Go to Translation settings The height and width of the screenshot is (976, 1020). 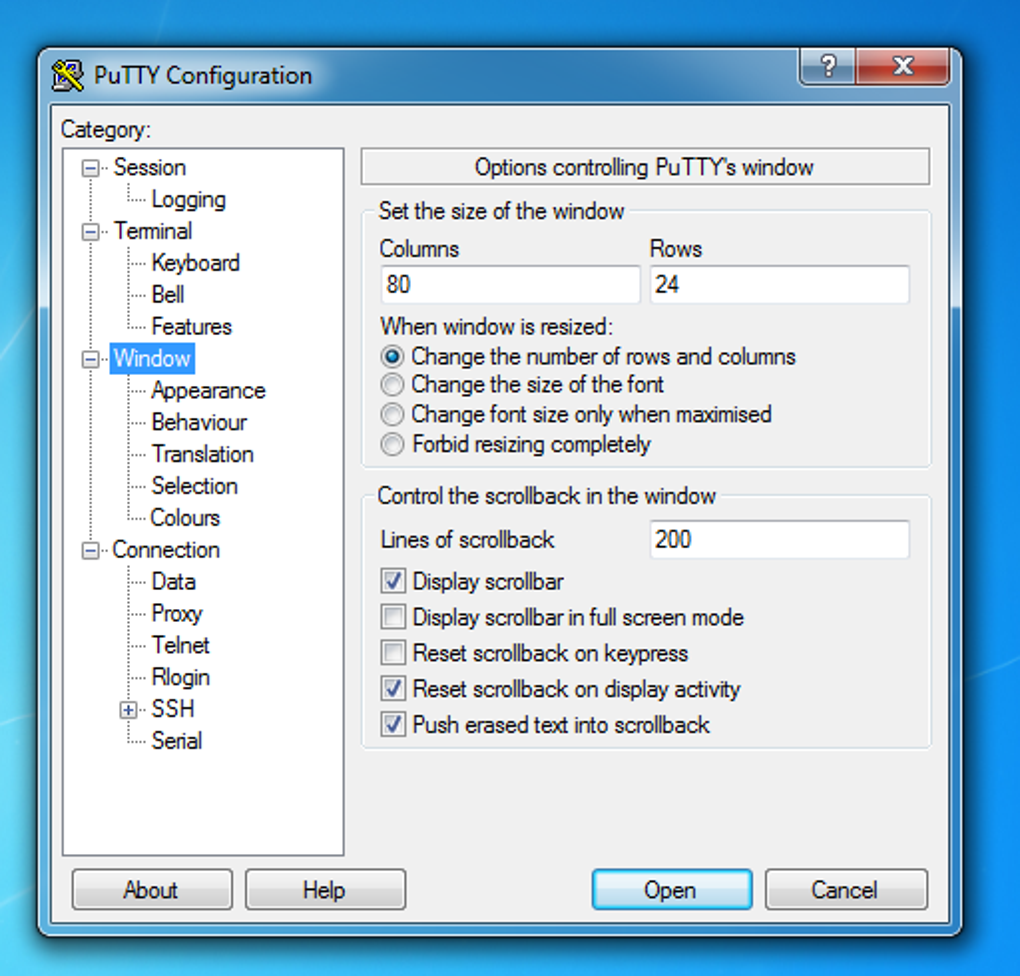(x=202, y=454)
